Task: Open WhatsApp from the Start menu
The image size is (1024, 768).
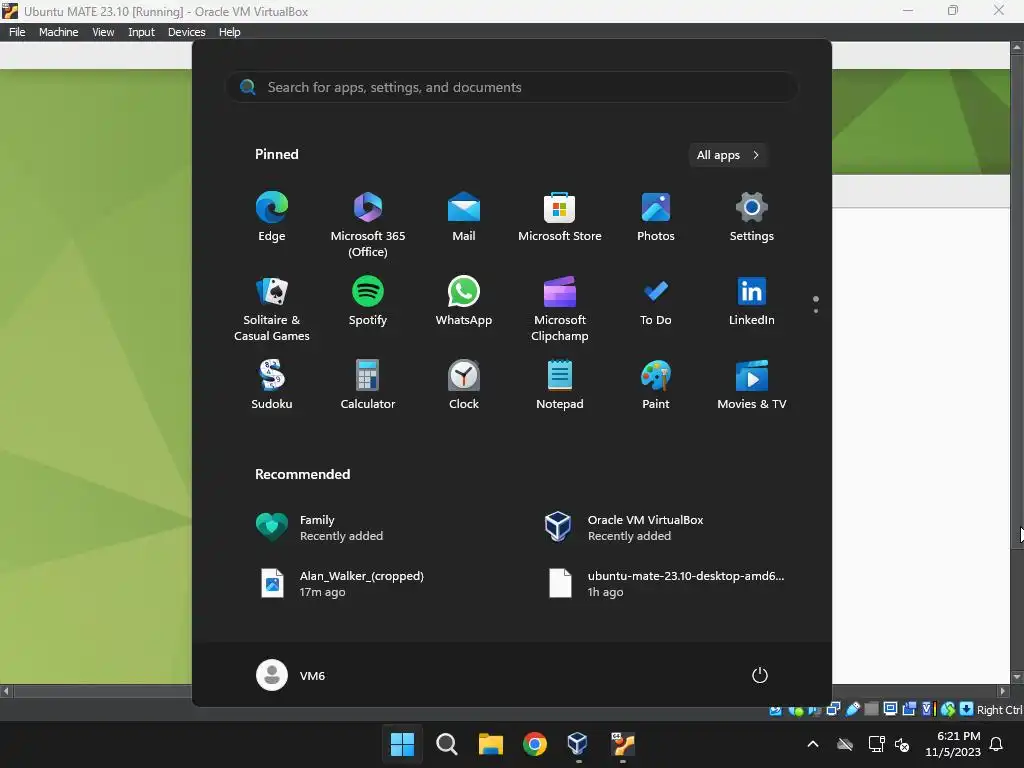Action: [x=464, y=301]
